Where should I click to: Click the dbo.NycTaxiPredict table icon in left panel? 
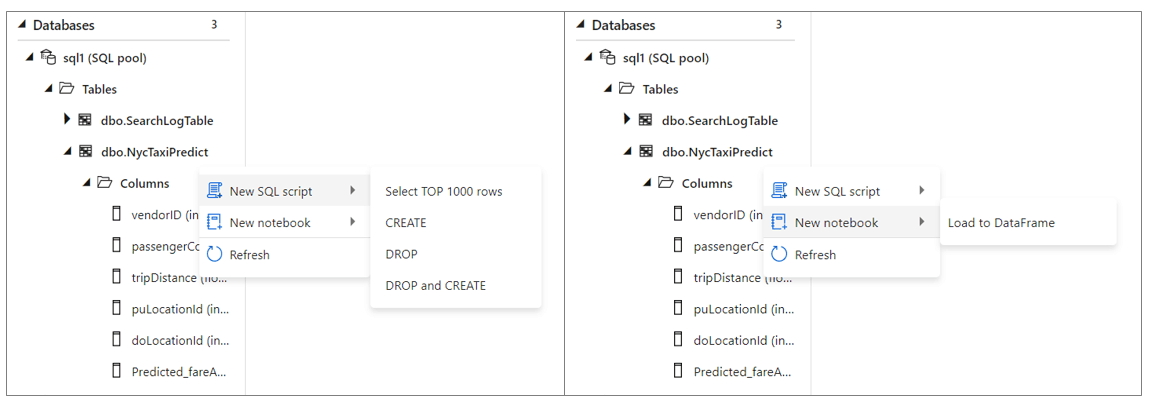click(86, 152)
